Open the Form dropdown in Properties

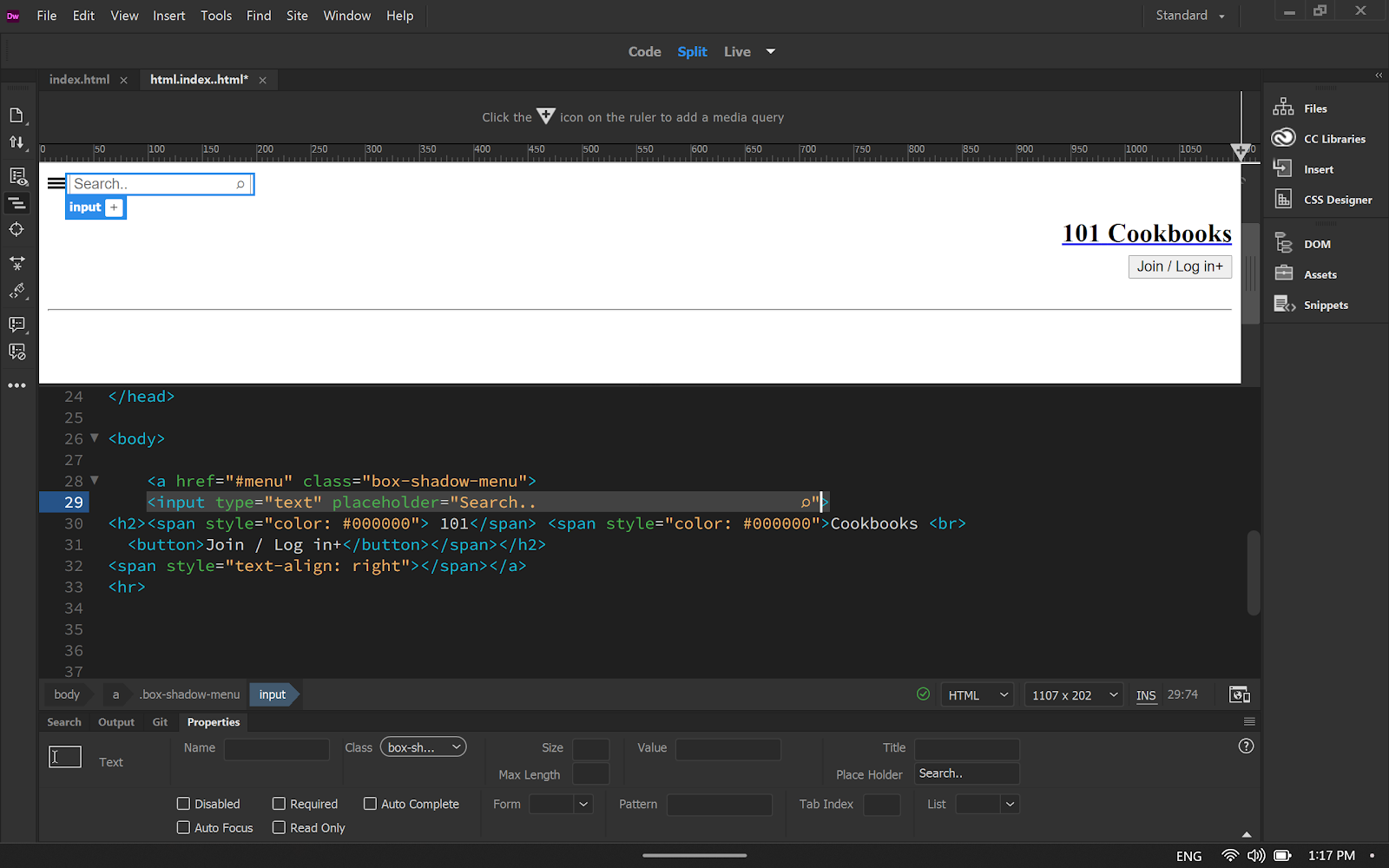tap(561, 804)
